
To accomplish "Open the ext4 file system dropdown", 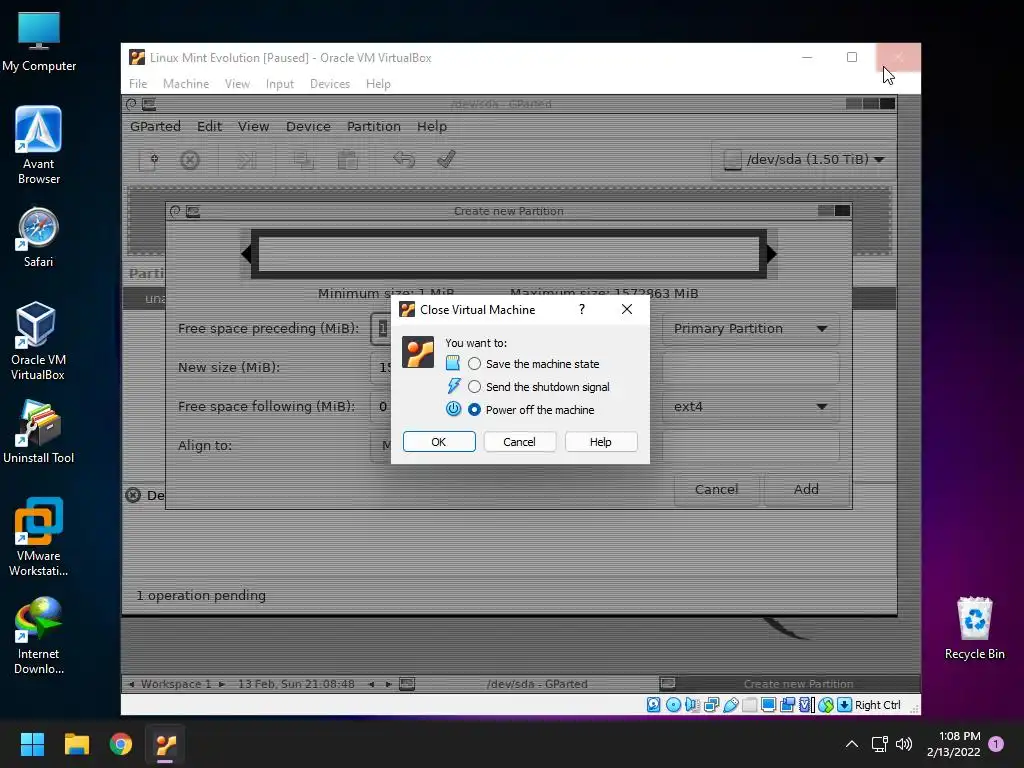I will (x=750, y=406).
